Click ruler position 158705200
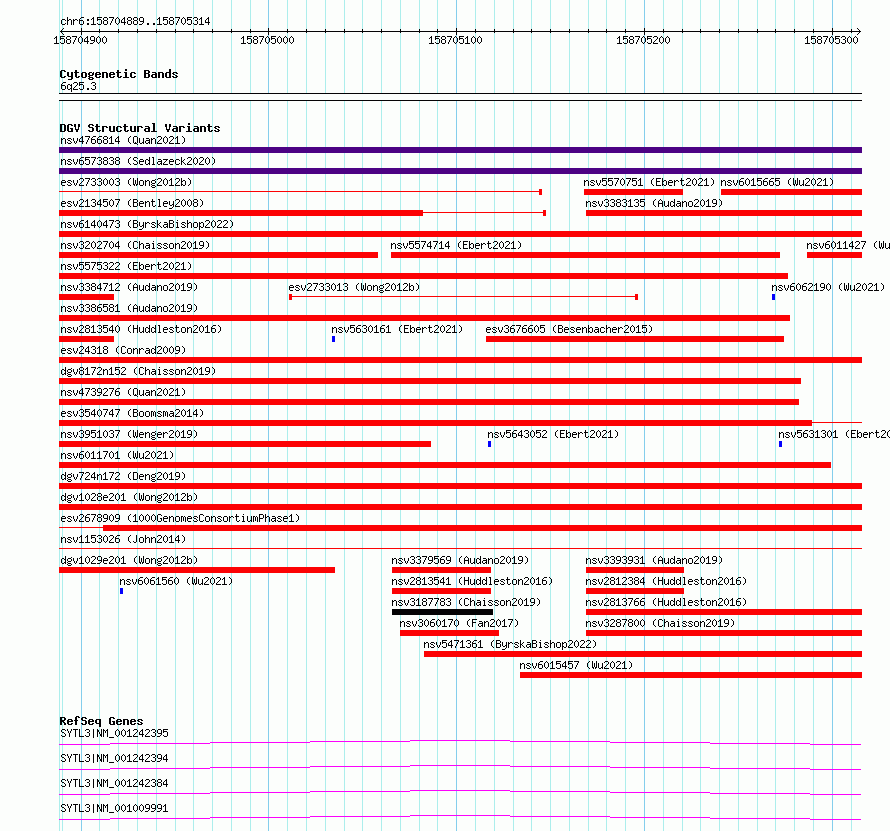 (643, 40)
